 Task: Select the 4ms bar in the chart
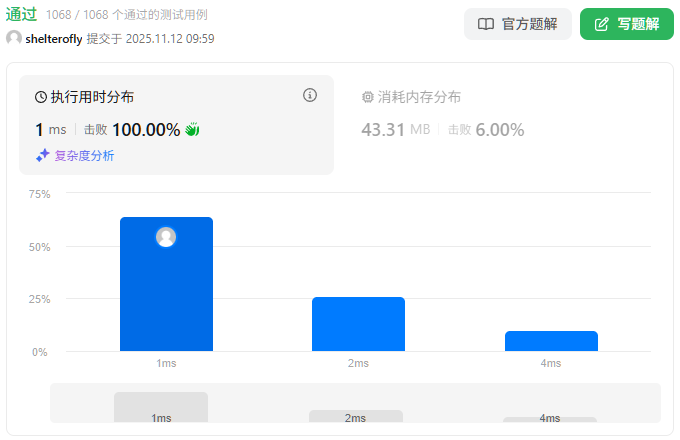coord(551,341)
